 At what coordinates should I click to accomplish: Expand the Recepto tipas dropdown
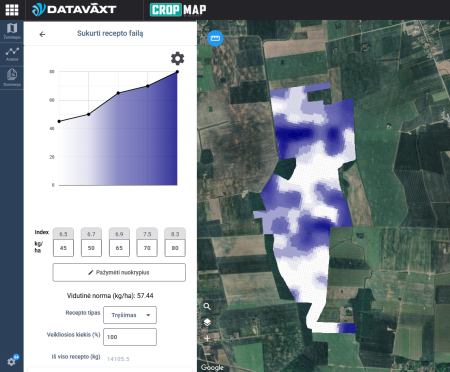(130, 315)
